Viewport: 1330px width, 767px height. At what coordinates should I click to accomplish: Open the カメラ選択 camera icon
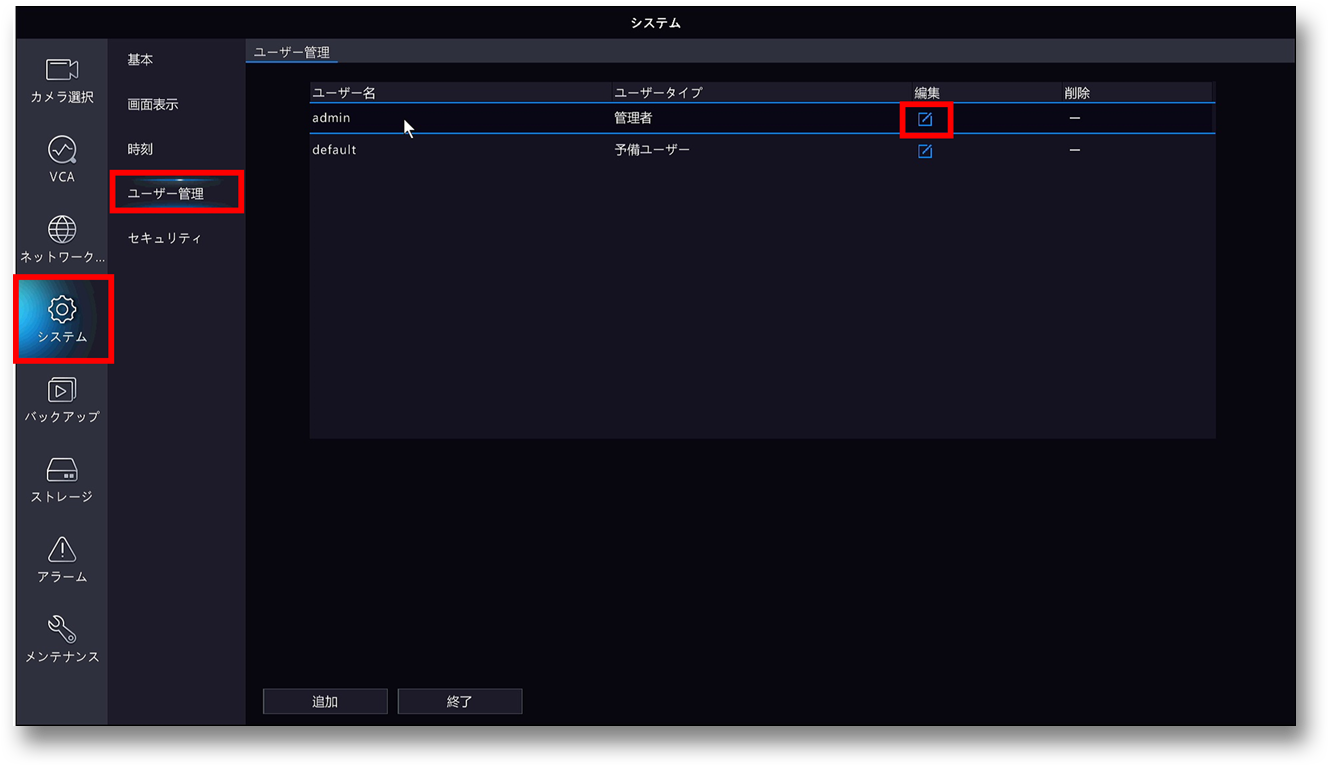click(62, 69)
